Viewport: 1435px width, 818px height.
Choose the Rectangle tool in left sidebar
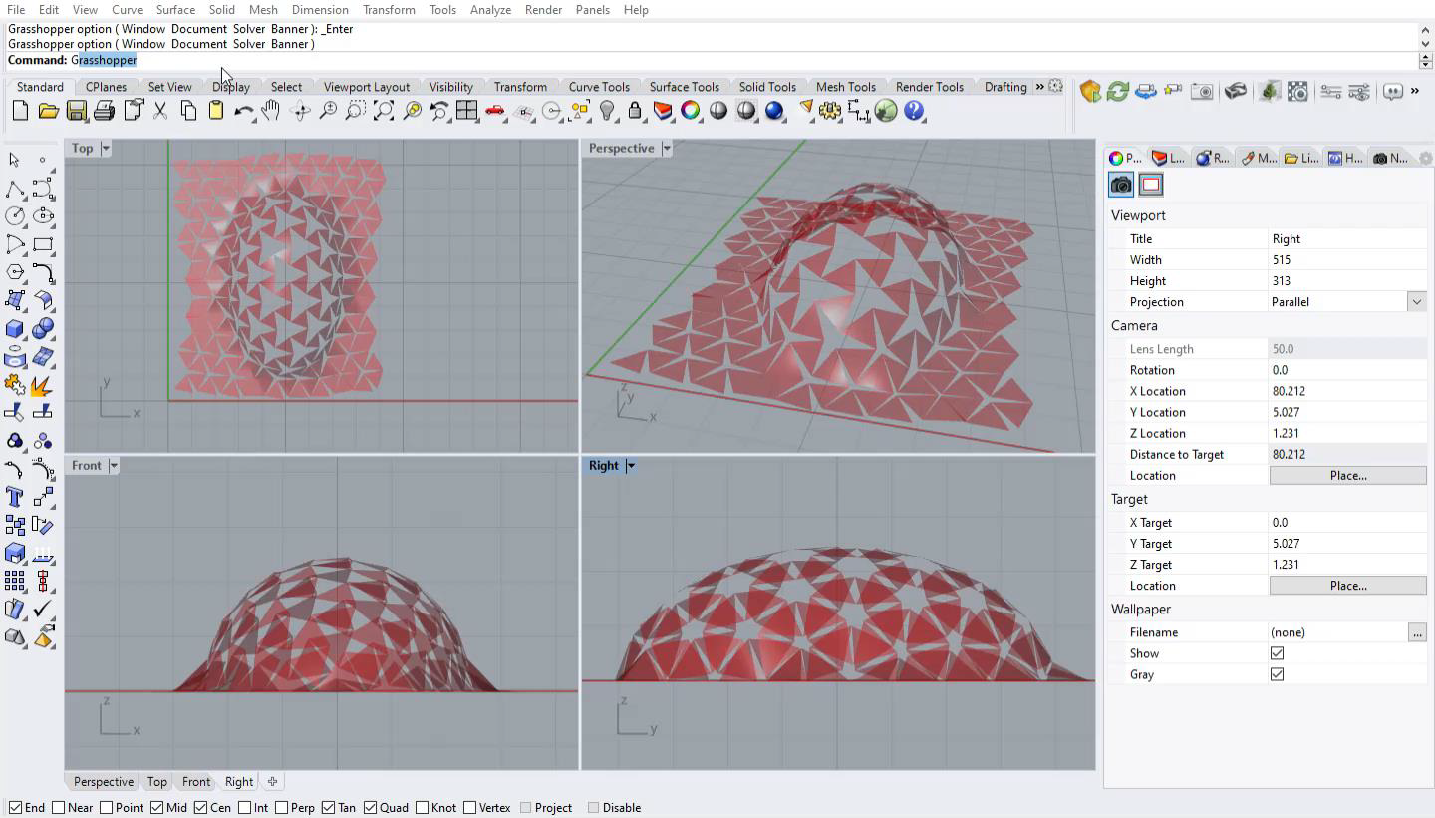(x=43, y=244)
